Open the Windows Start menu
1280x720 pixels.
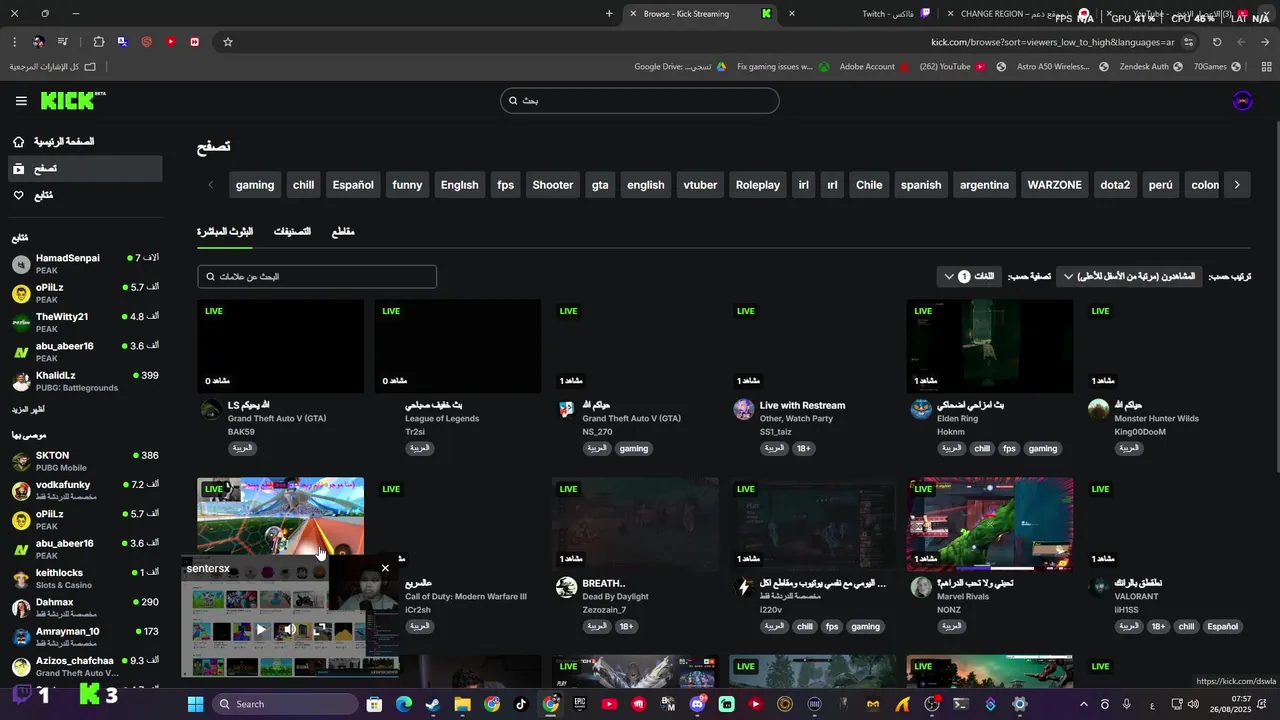195,704
